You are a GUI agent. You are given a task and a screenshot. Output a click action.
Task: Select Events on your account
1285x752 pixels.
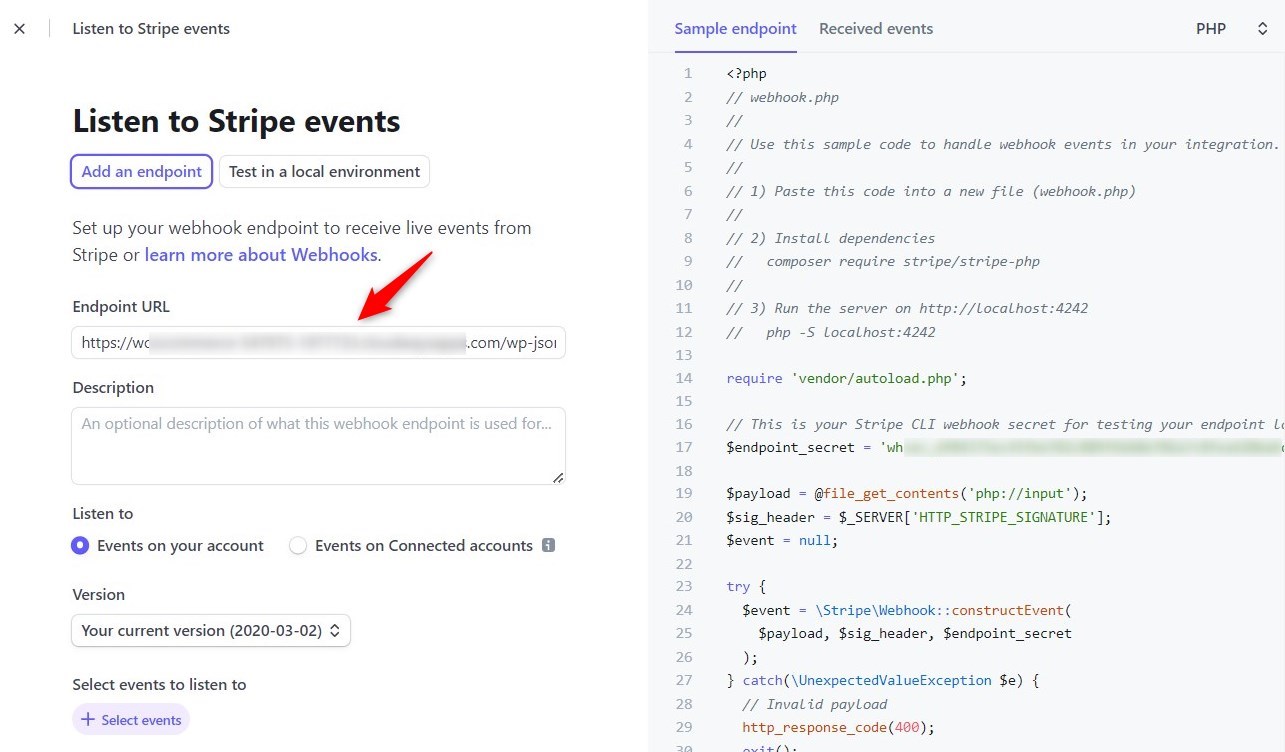[x=80, y=545]
